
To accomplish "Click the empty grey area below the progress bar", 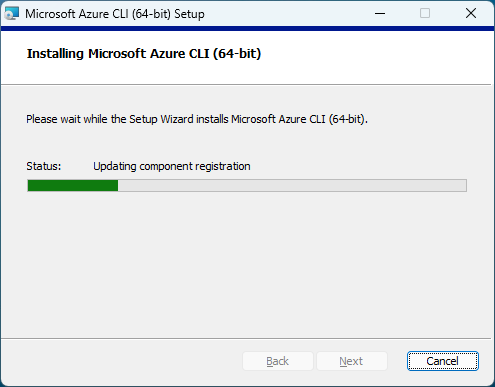I will tap(247, 265).
